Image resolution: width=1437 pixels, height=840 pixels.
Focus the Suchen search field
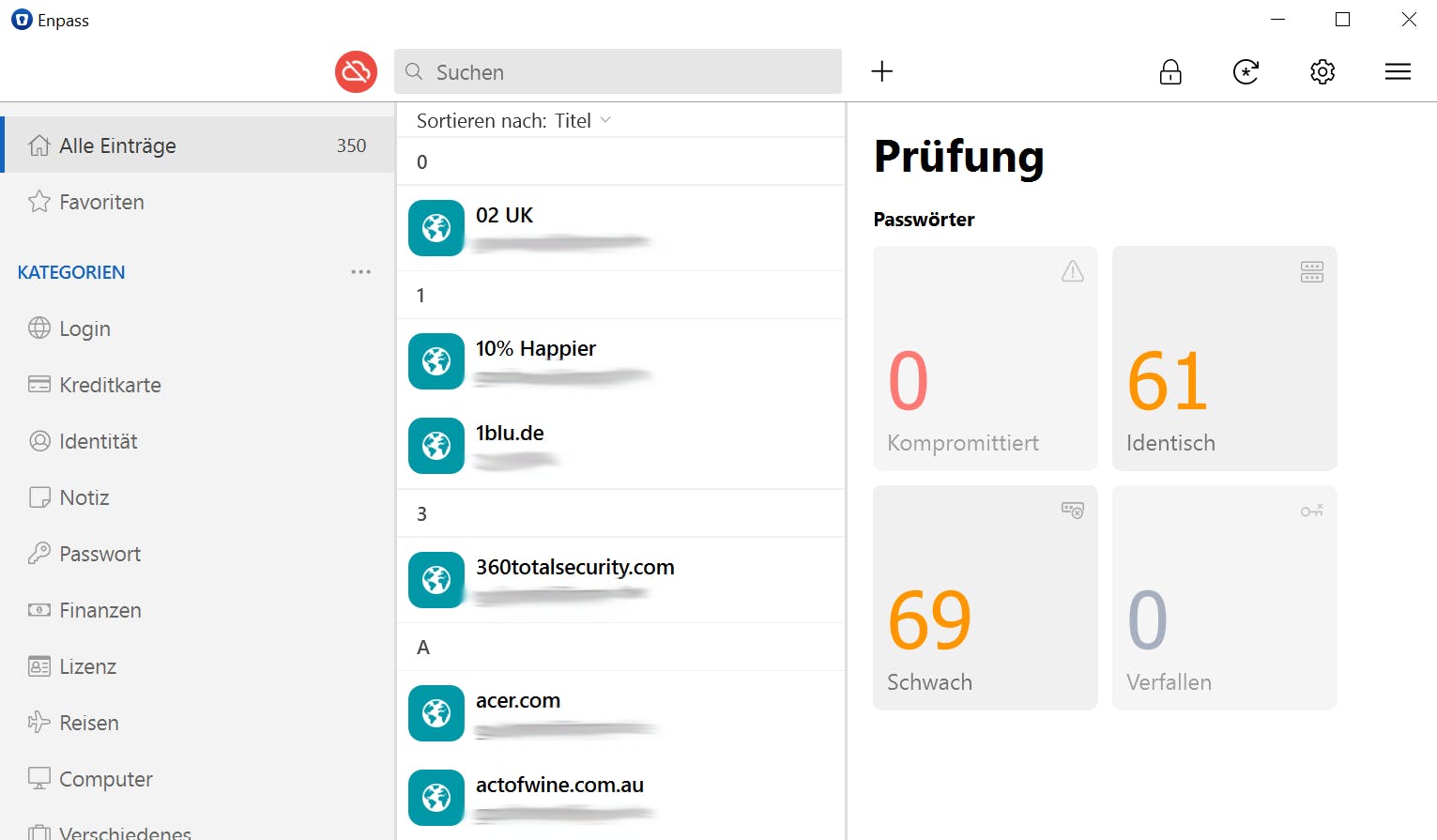coord(618,71)
